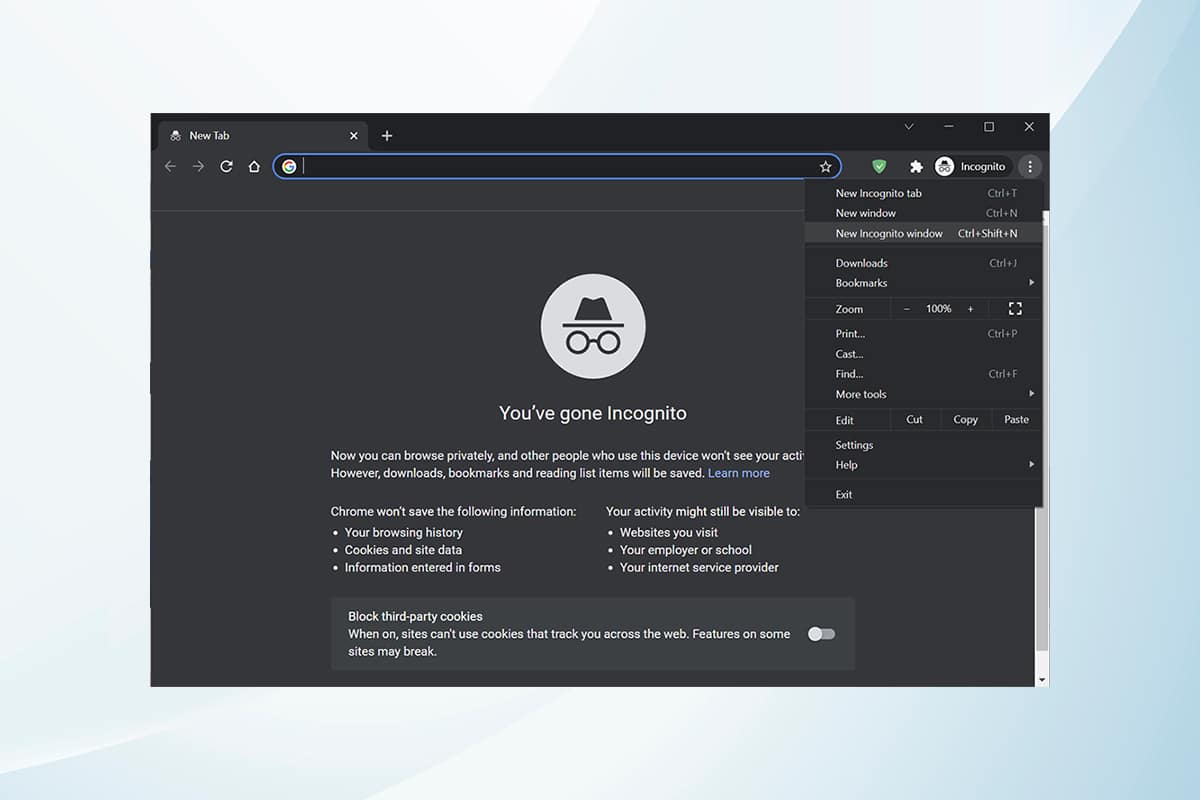
Task: Bookmark this tab with the star icon
Action: click(x=825, y=167)
